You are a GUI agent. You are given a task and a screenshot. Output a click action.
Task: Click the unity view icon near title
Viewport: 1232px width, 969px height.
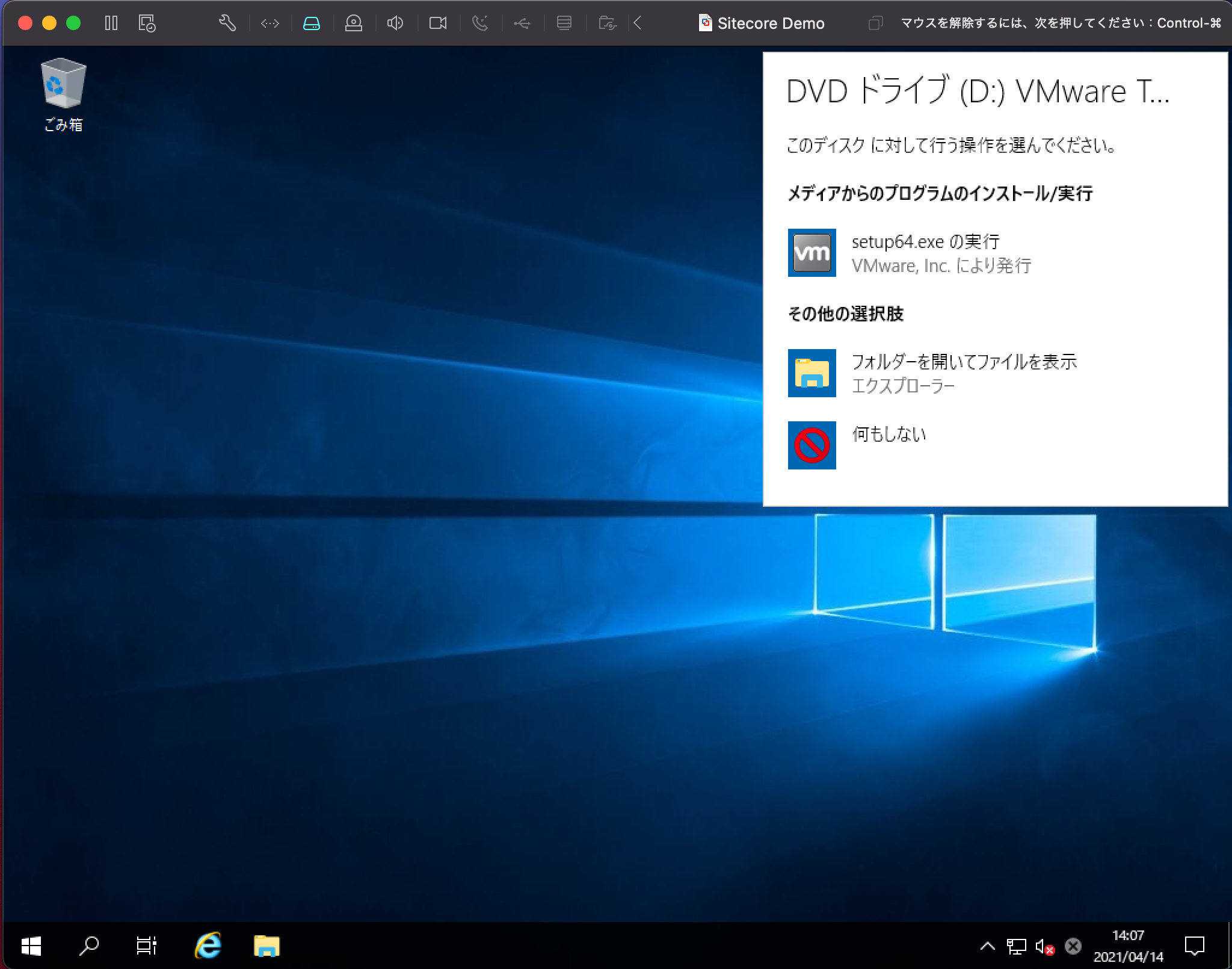tap(875, 23)
